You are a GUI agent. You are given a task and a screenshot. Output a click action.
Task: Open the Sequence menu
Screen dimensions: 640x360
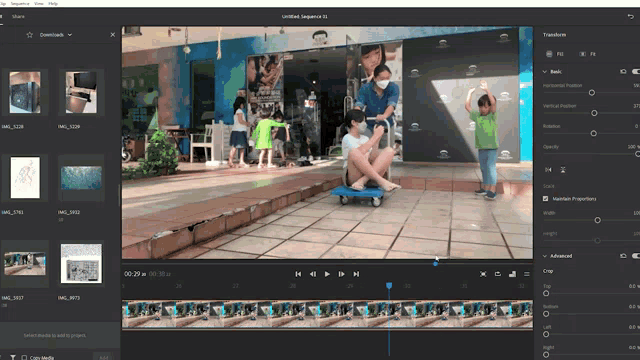pyautogui.click(x=20, y=3)
